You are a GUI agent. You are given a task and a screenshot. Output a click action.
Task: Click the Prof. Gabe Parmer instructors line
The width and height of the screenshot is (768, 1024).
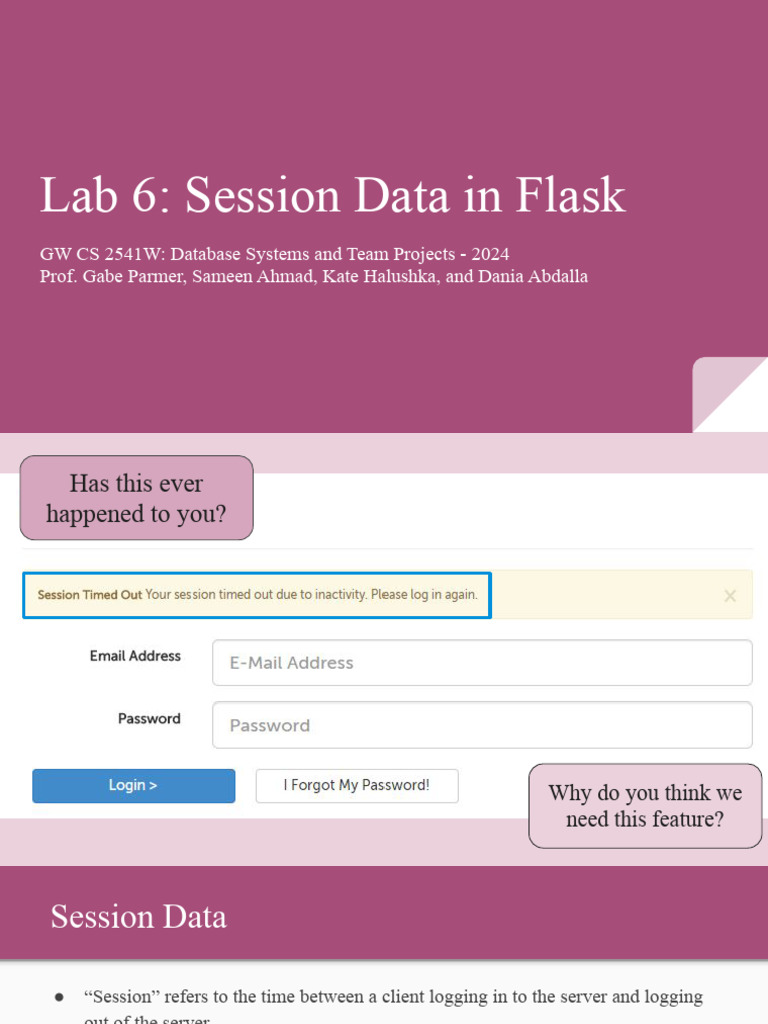(314, 276)
